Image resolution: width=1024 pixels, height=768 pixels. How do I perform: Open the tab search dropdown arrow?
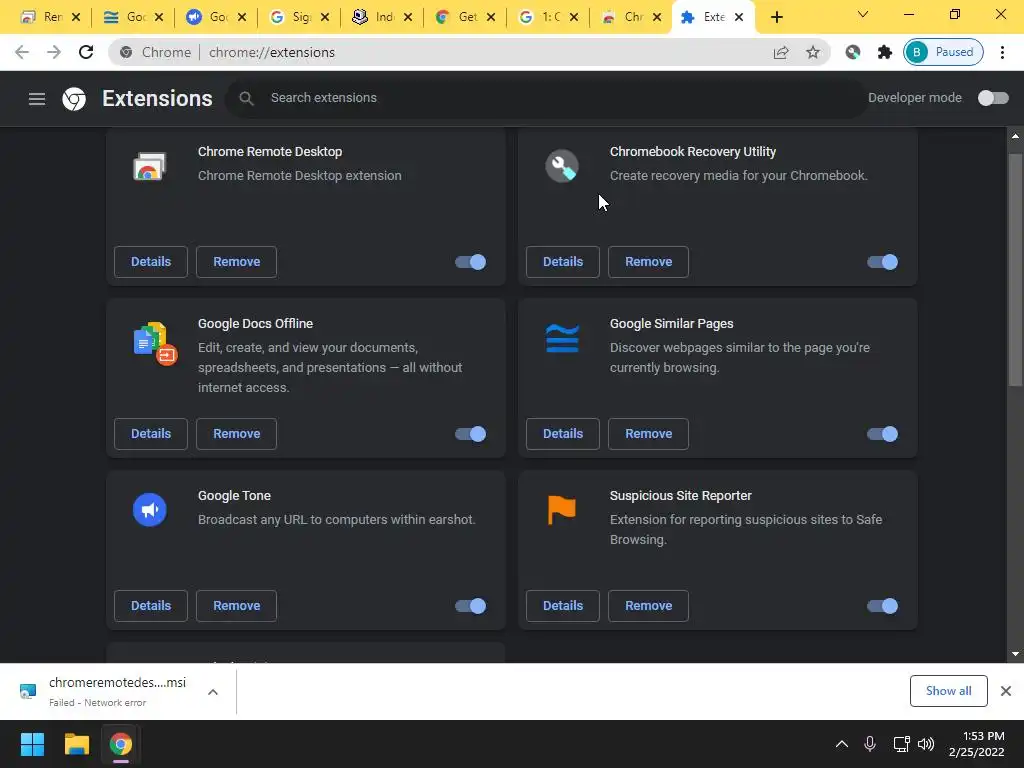(x=863, y=14)
